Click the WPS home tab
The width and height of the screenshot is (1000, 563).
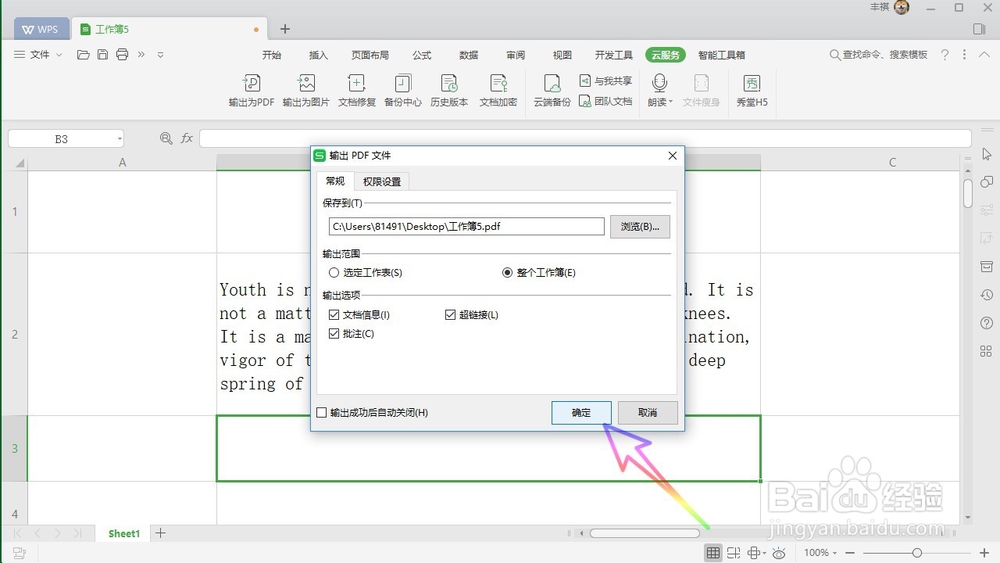[x=40, y=29]
